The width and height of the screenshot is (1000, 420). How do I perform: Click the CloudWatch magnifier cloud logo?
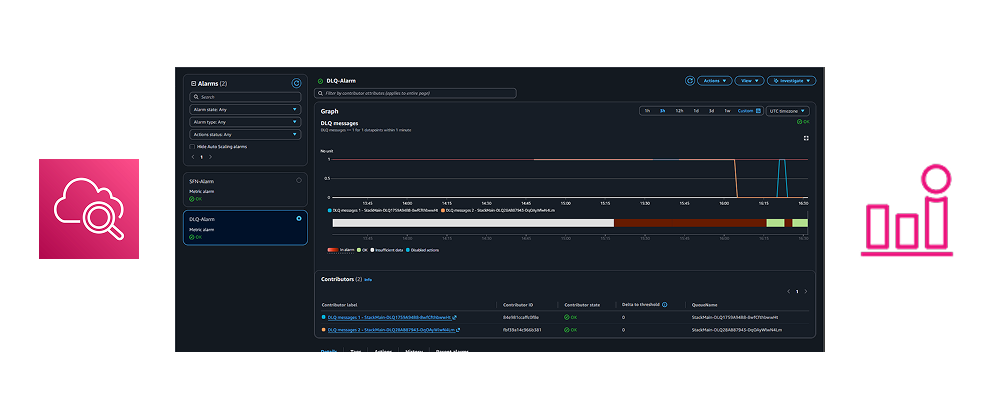89,208
